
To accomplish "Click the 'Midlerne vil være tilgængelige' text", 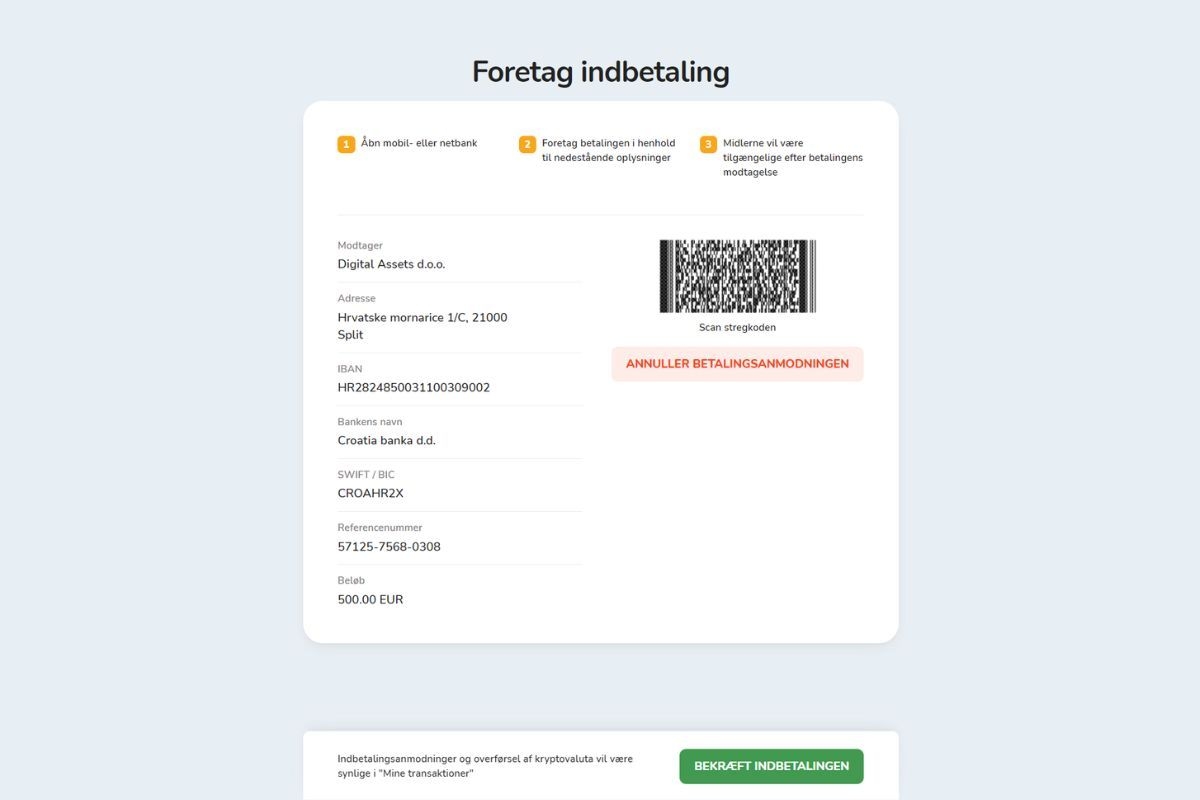I will 792,157.
